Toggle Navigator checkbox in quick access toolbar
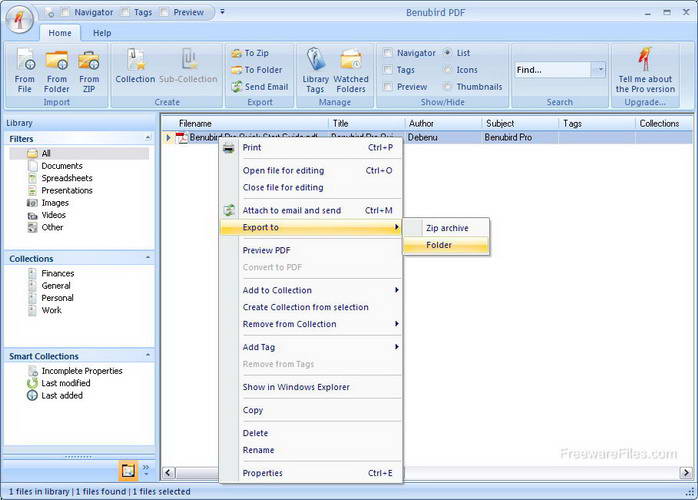698x500 pixels. pos(65,12)
